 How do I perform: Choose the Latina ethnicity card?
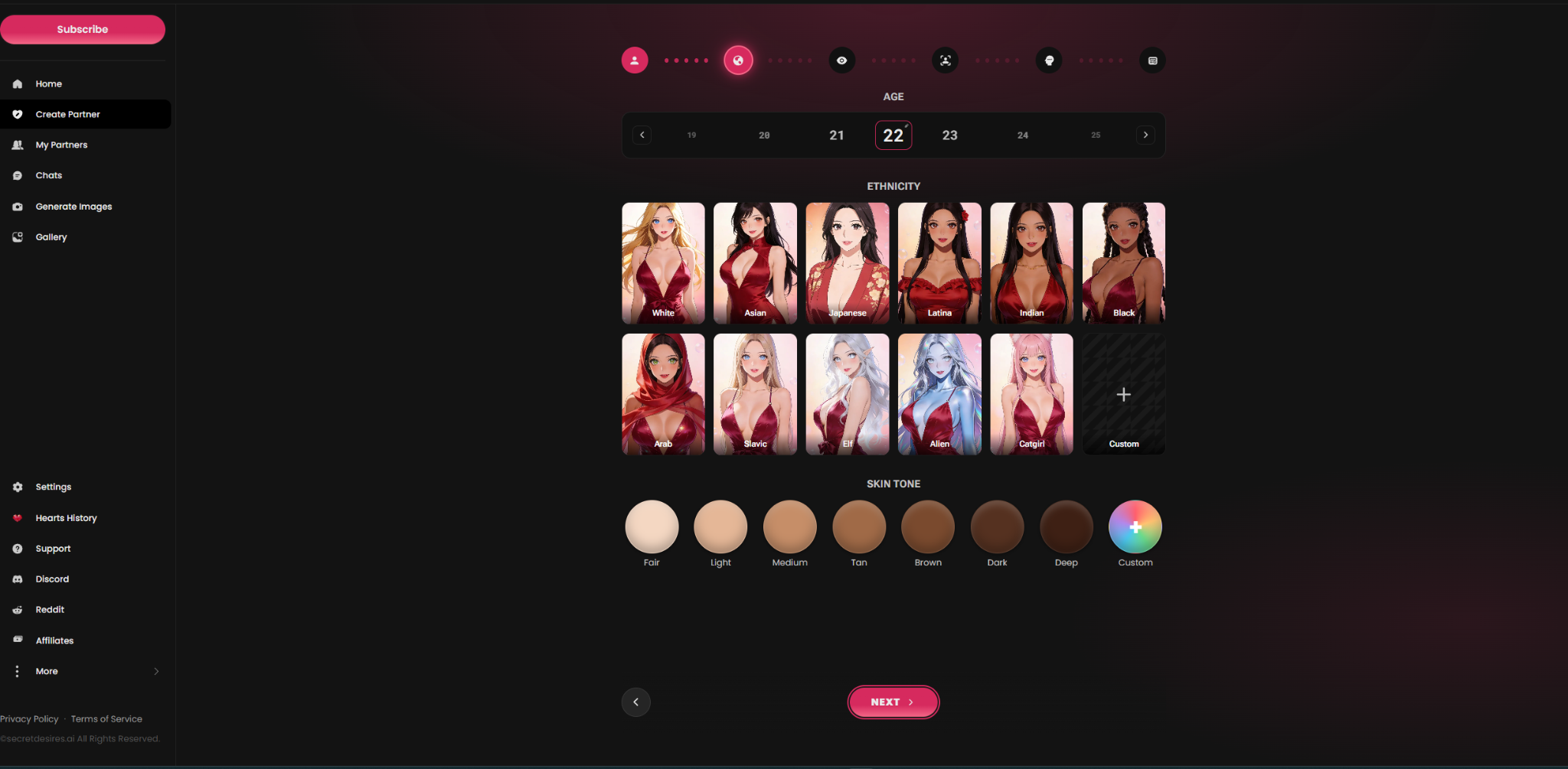point(939,263)
